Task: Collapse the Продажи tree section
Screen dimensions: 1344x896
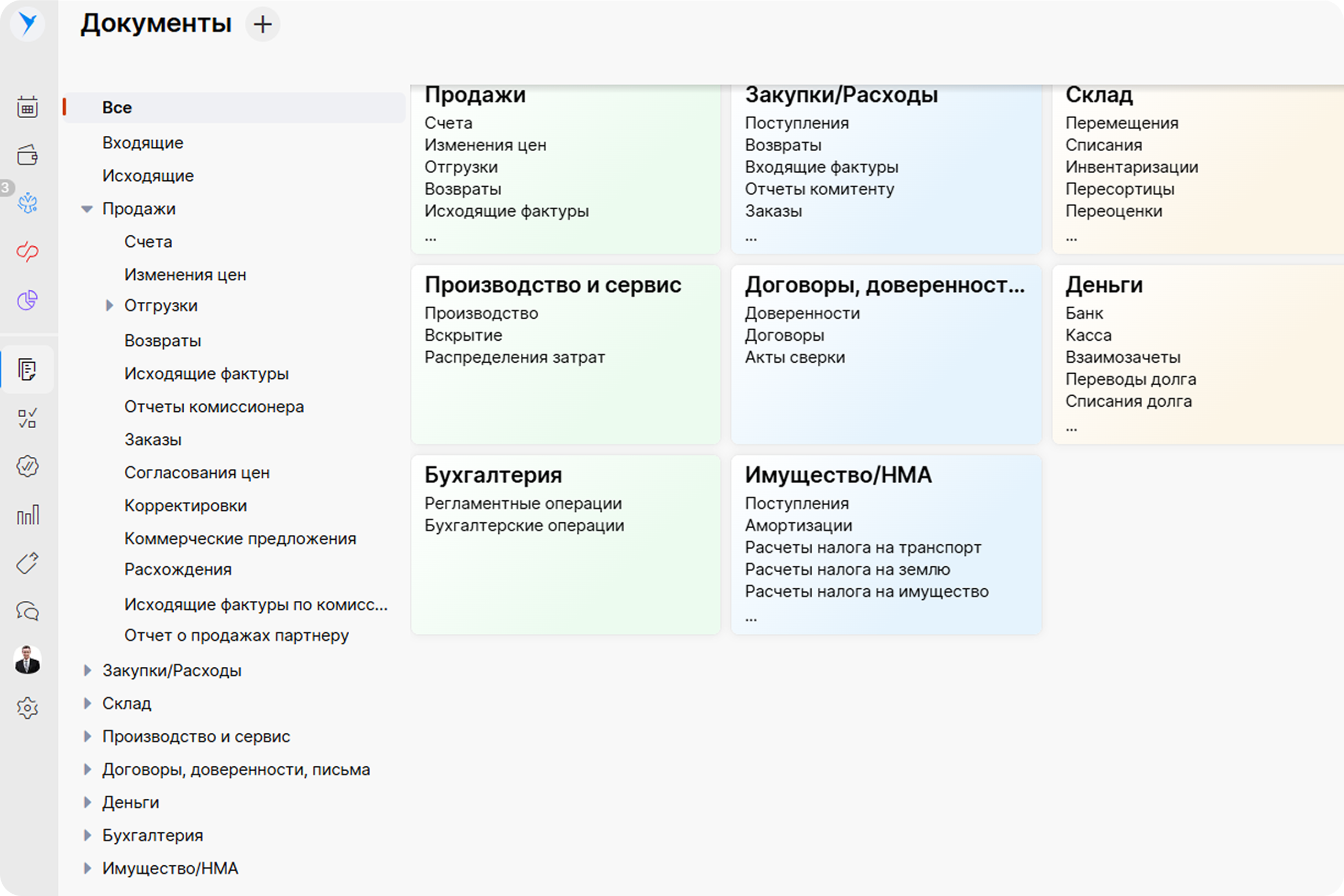Action: (87, 209)
